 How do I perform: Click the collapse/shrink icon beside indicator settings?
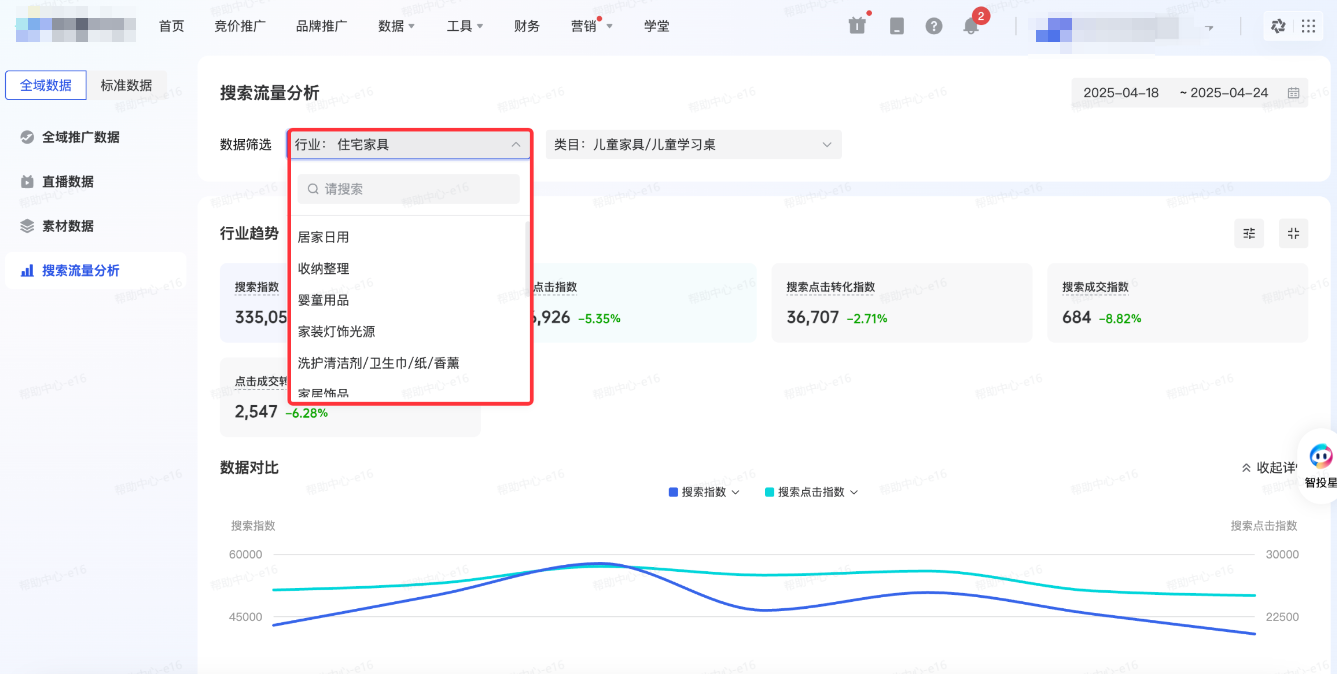pyautogui.click(x=1293, y=233)
